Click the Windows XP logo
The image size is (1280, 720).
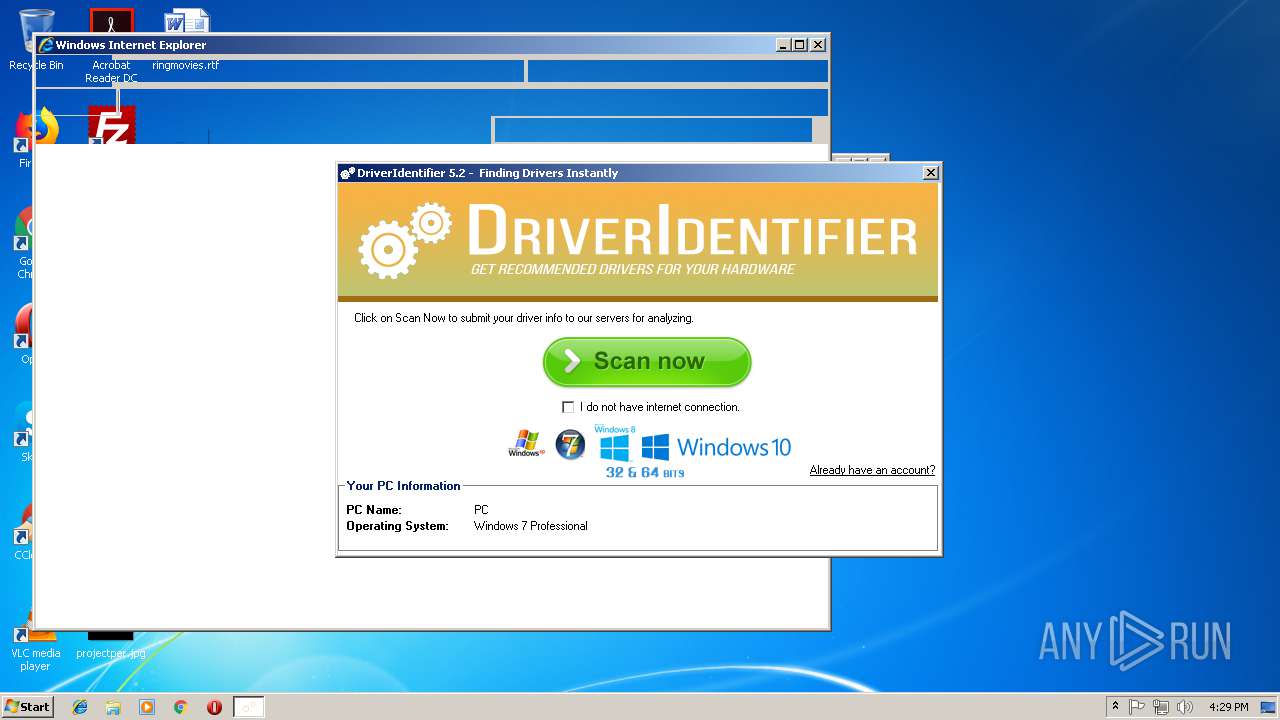[526, 444]
